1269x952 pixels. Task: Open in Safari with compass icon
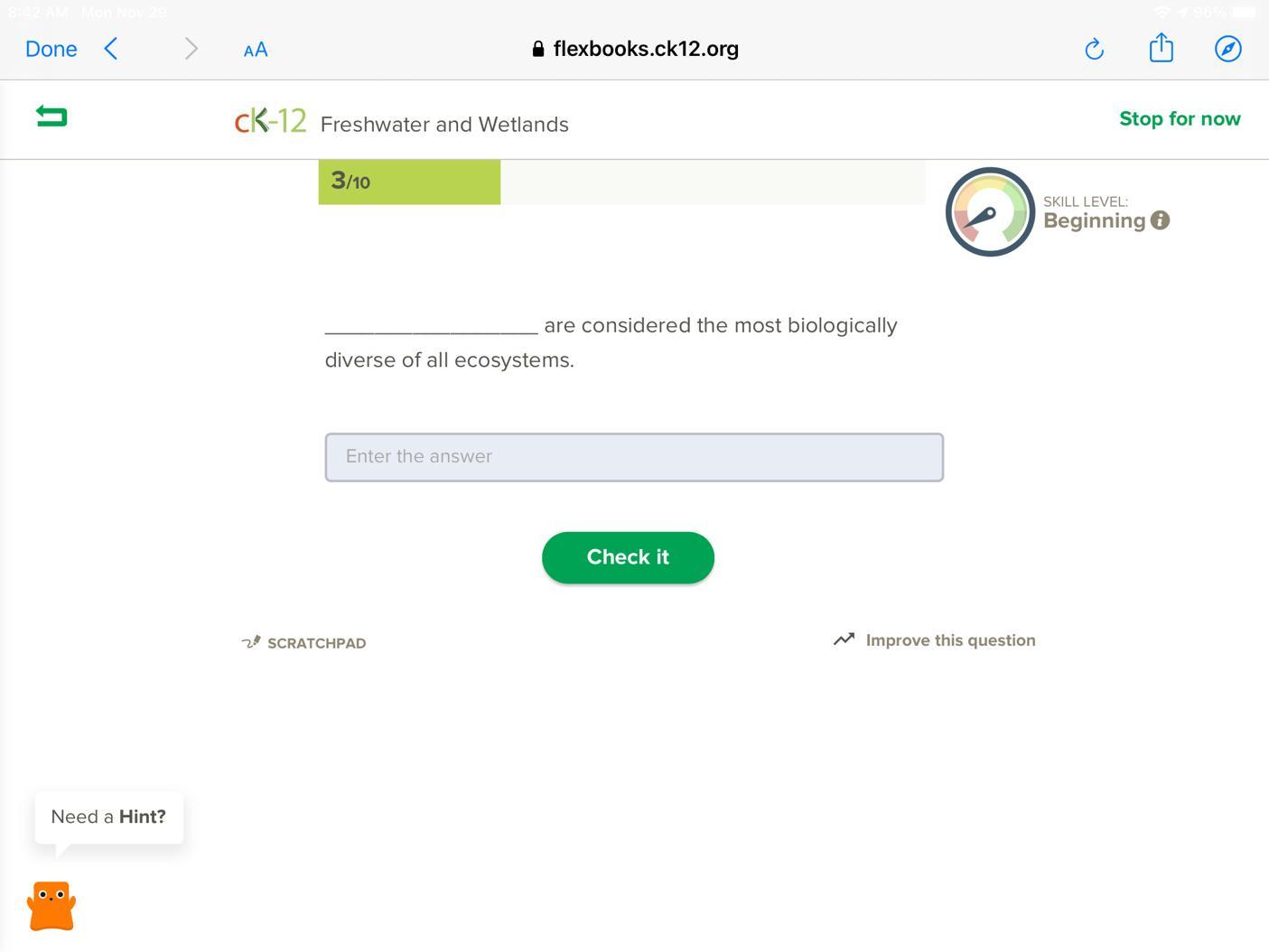tap(1227, 49)
